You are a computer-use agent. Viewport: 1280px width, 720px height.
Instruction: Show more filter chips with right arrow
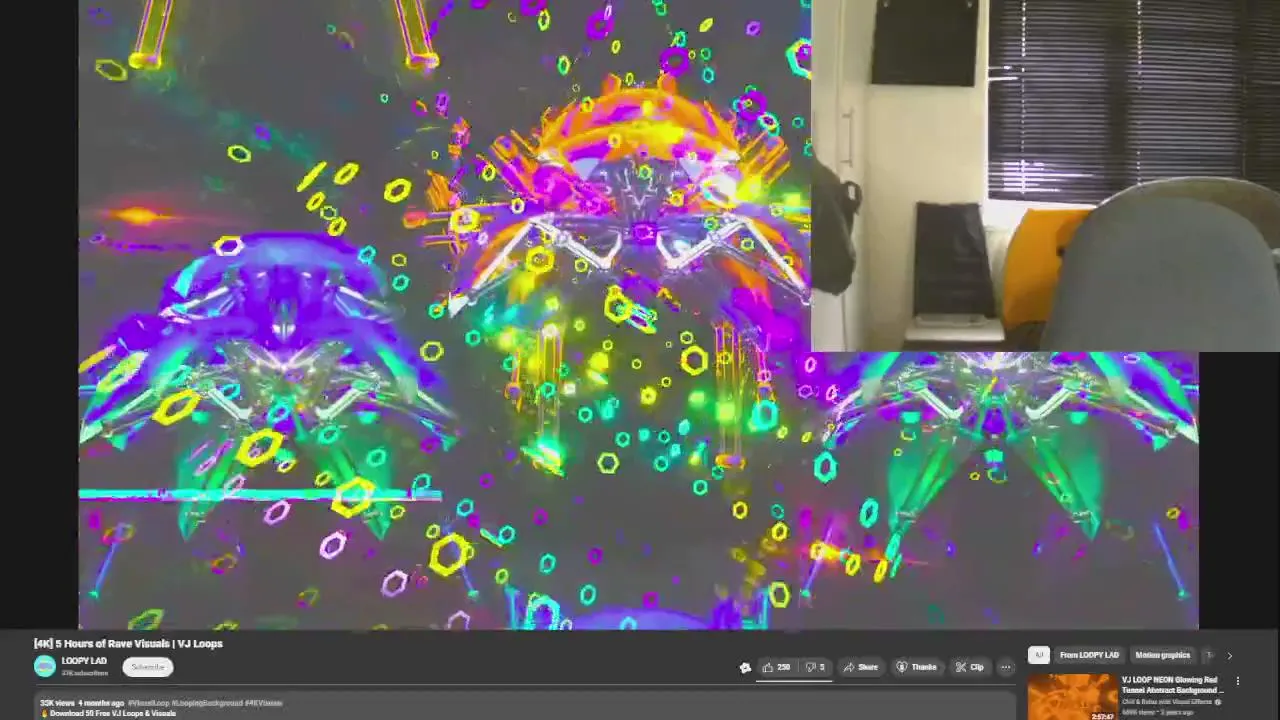[x=1229, y=655]
